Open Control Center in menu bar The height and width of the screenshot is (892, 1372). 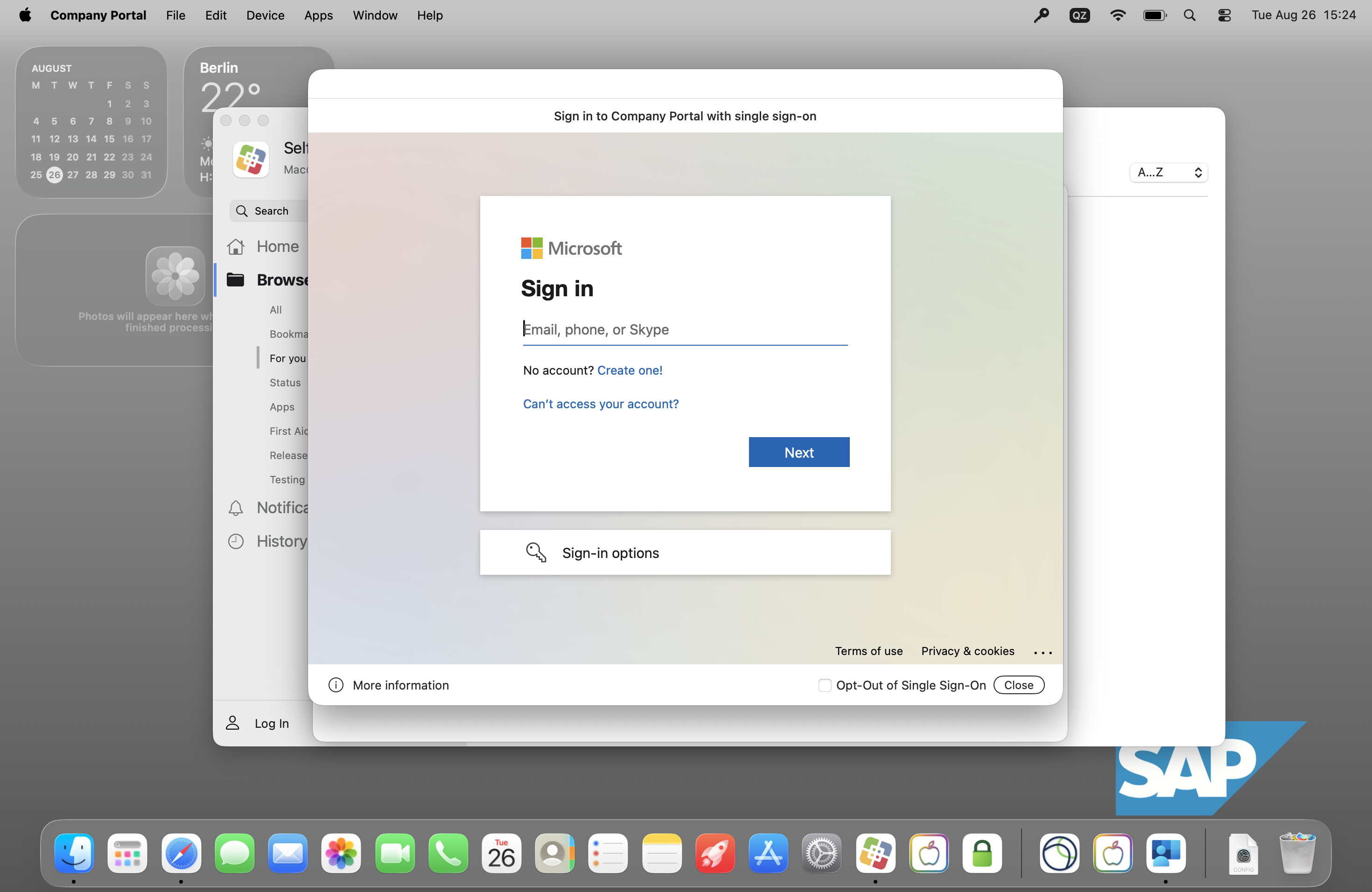tap(1225, 15)
